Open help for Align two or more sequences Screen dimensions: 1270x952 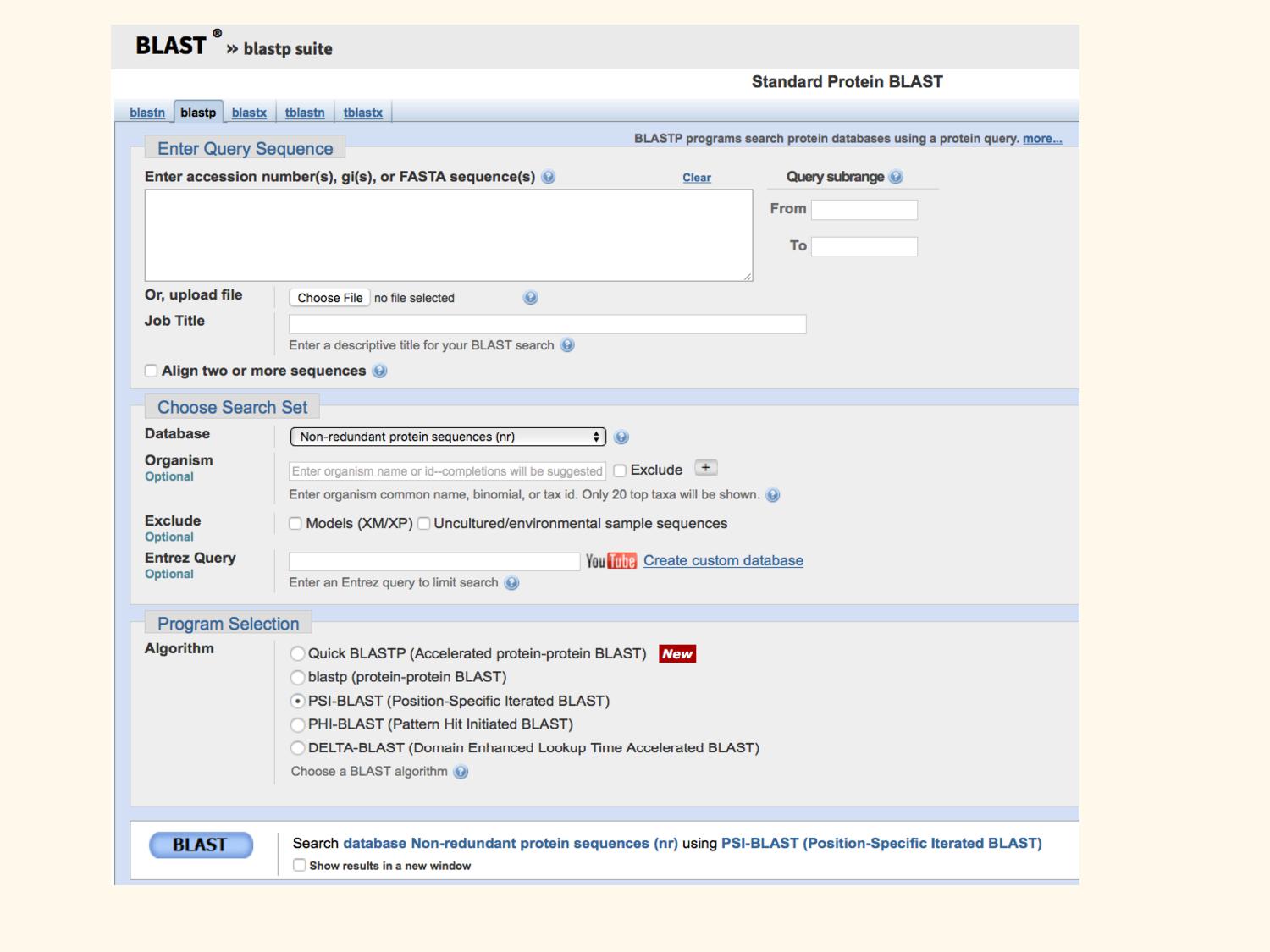pyautogui.click(x=380, y=371)
